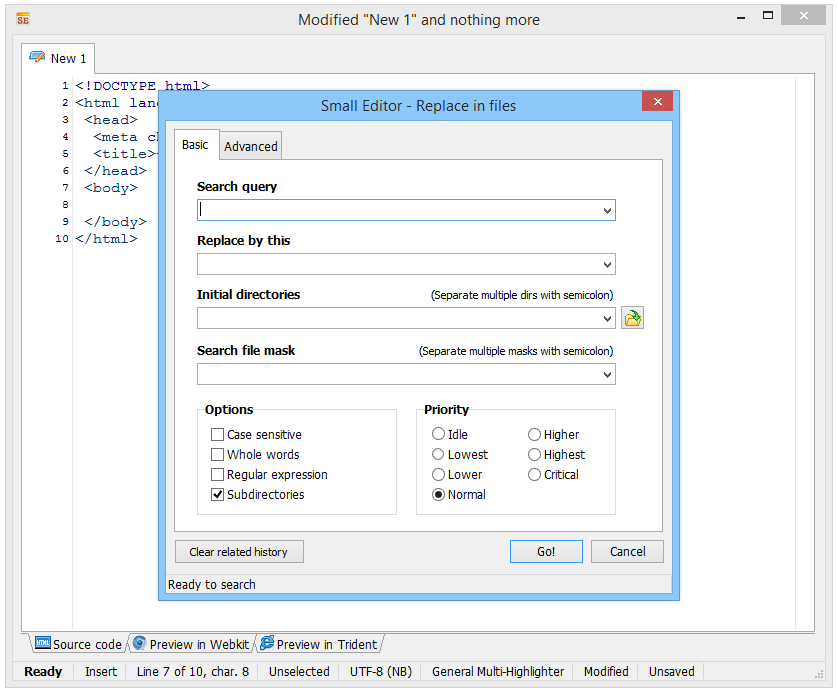Switch to Preview in Webkit tab
This screenshot has height=692, width=838.
tap(192, 644)
